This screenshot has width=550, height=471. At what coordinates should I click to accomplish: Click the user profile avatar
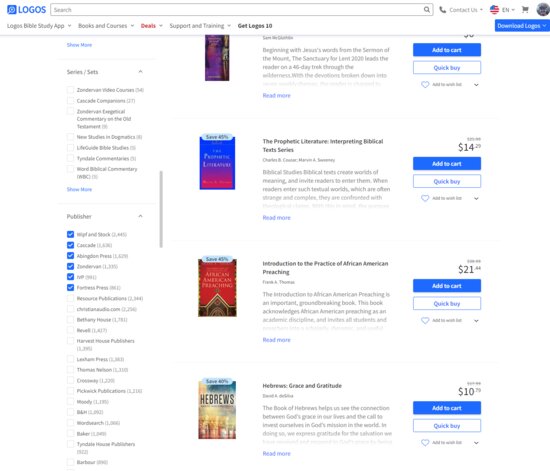[543, 9]
